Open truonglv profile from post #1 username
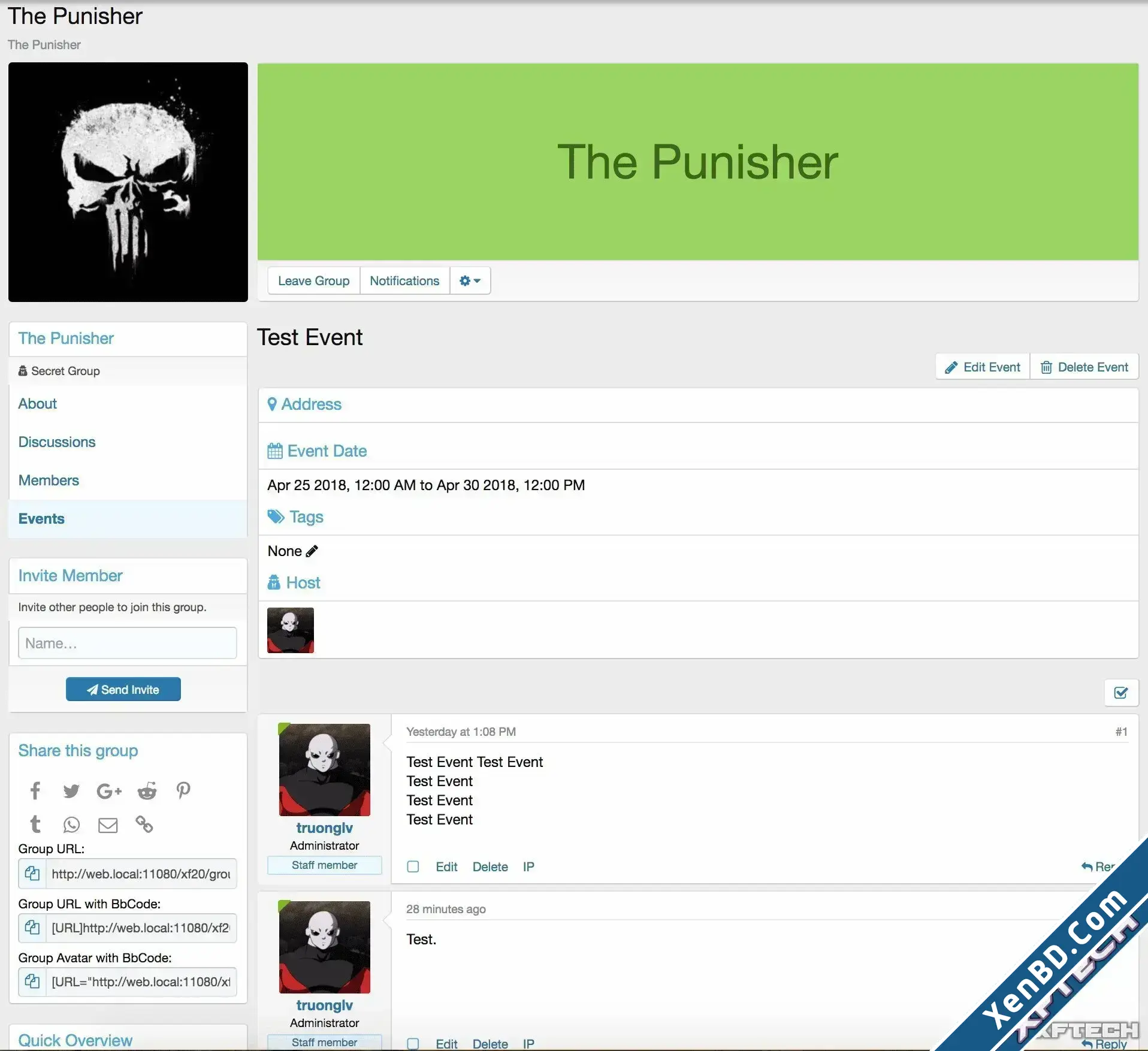Viewport: 1148px width, 1051px height. [x=325, y=828]
